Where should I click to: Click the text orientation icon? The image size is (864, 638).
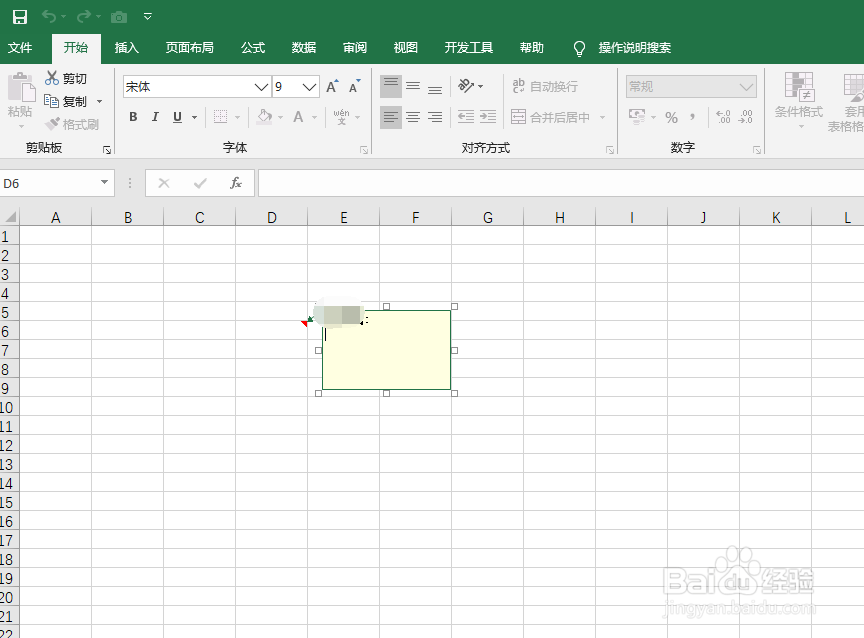466,86
